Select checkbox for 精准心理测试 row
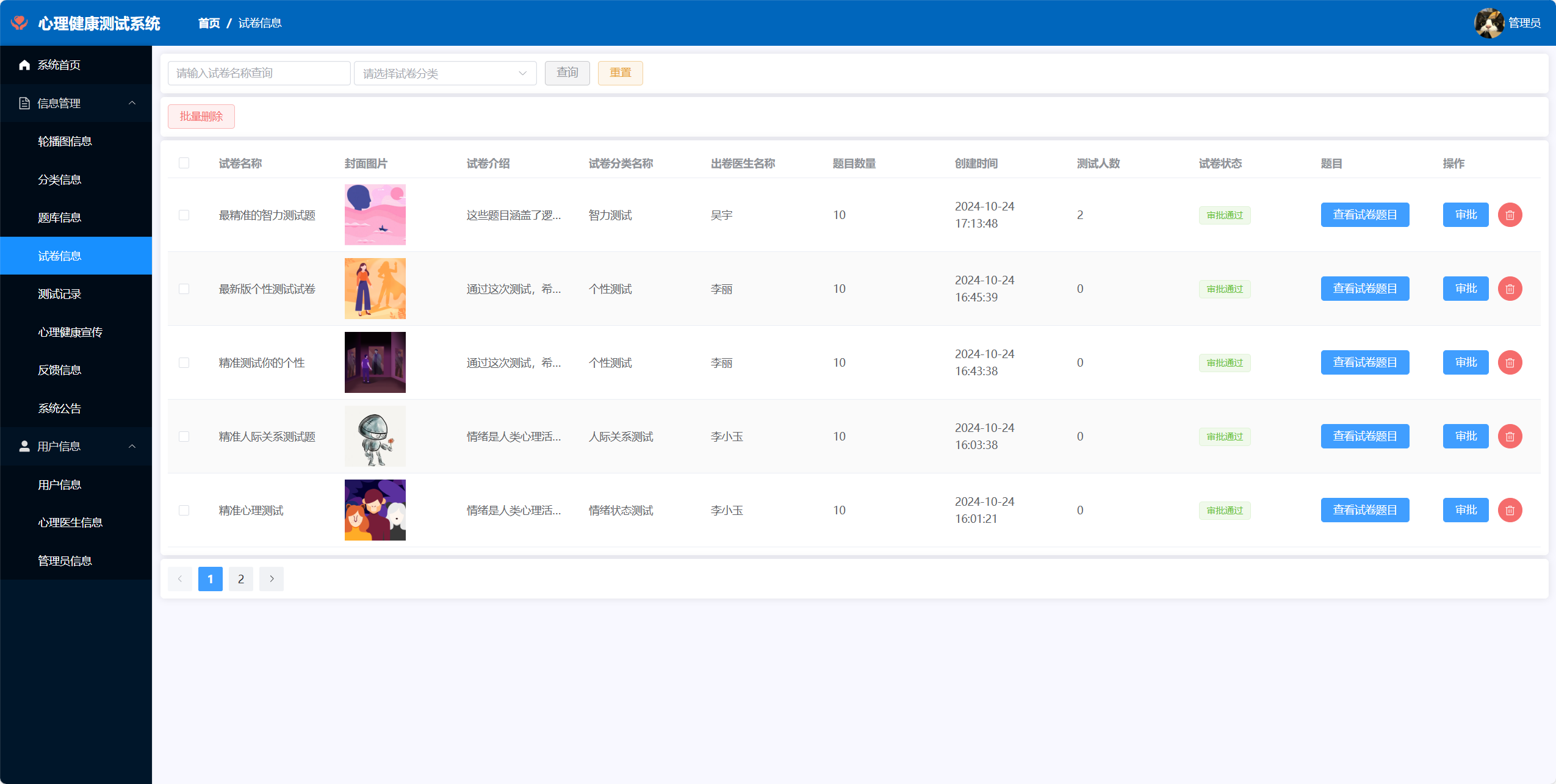 point(184,510)
